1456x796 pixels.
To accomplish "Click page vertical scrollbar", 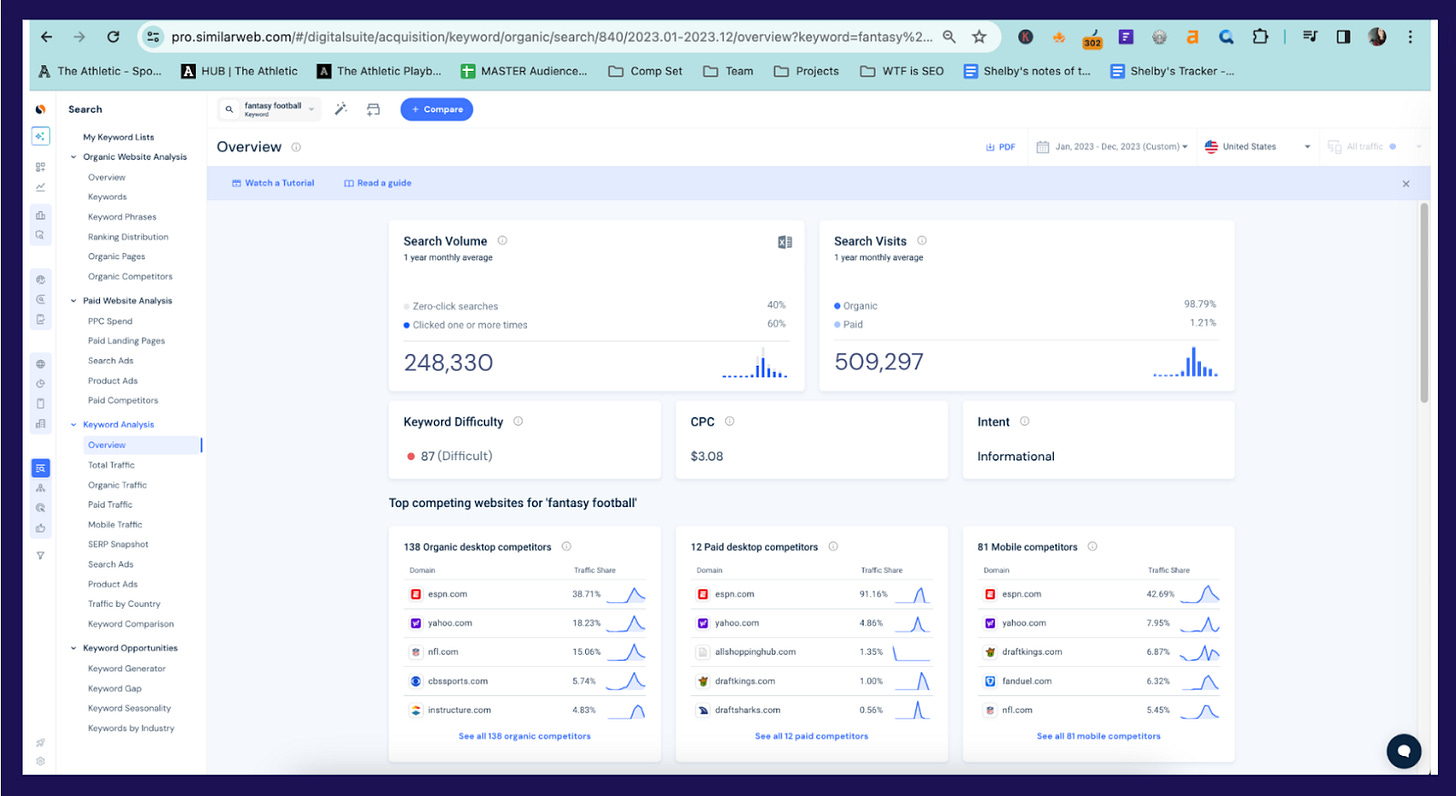I will (1424, 302).
